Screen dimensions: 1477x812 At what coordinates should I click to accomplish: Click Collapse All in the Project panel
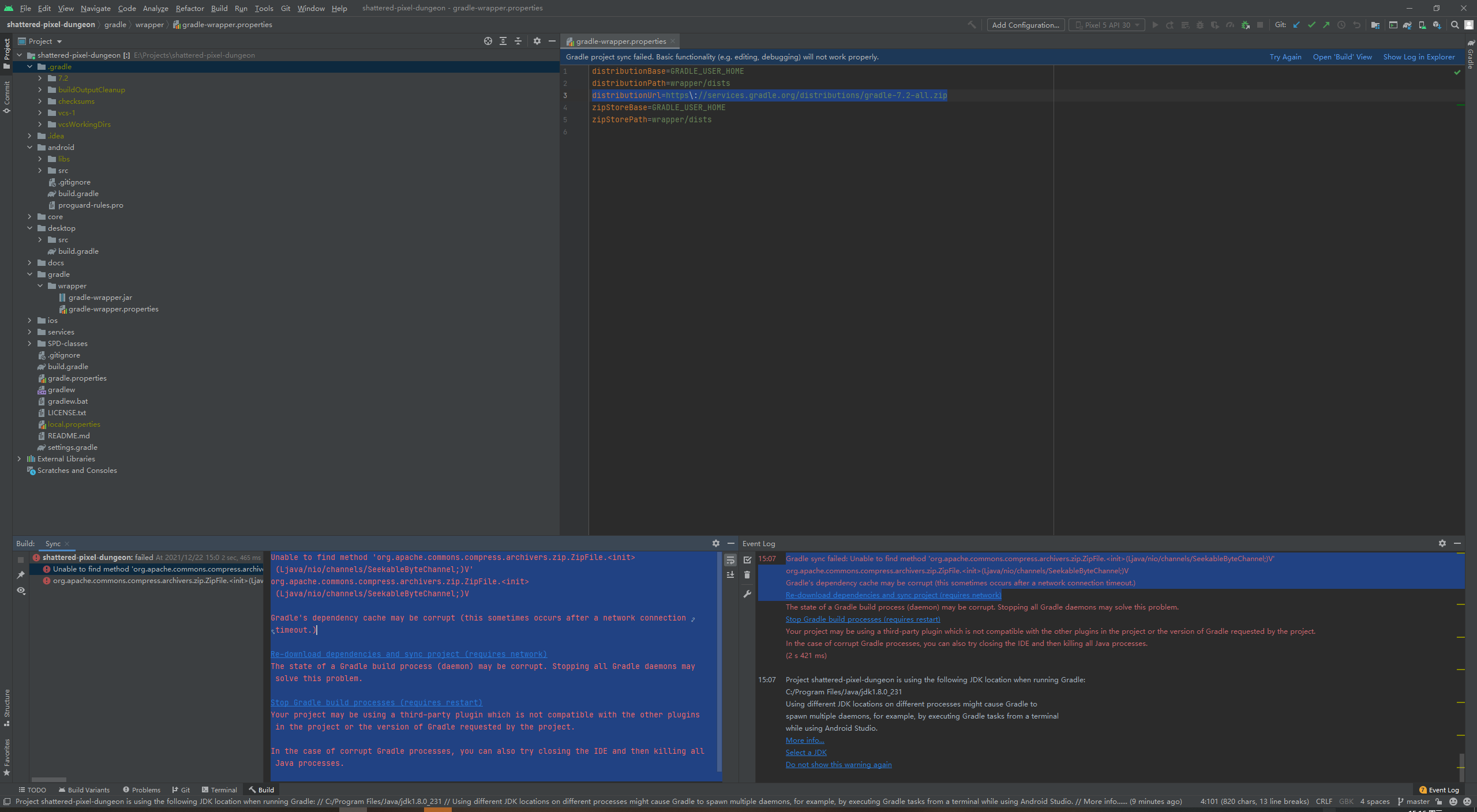[518, 41]
